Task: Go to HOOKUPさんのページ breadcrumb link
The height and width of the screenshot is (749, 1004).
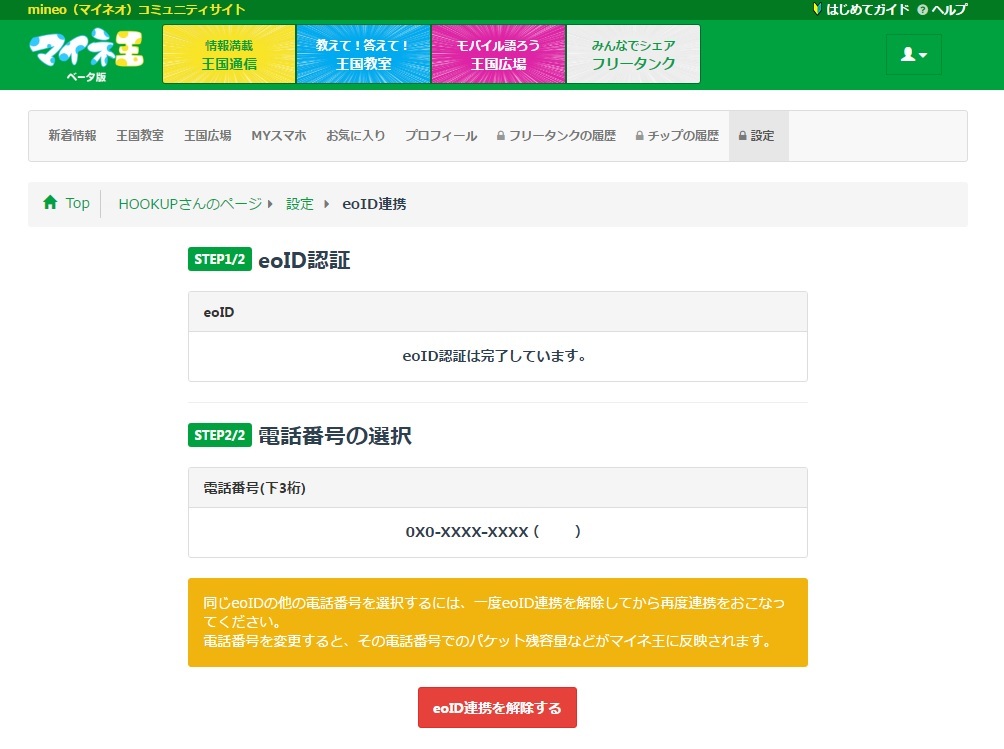Action: [x=190, y=204]
